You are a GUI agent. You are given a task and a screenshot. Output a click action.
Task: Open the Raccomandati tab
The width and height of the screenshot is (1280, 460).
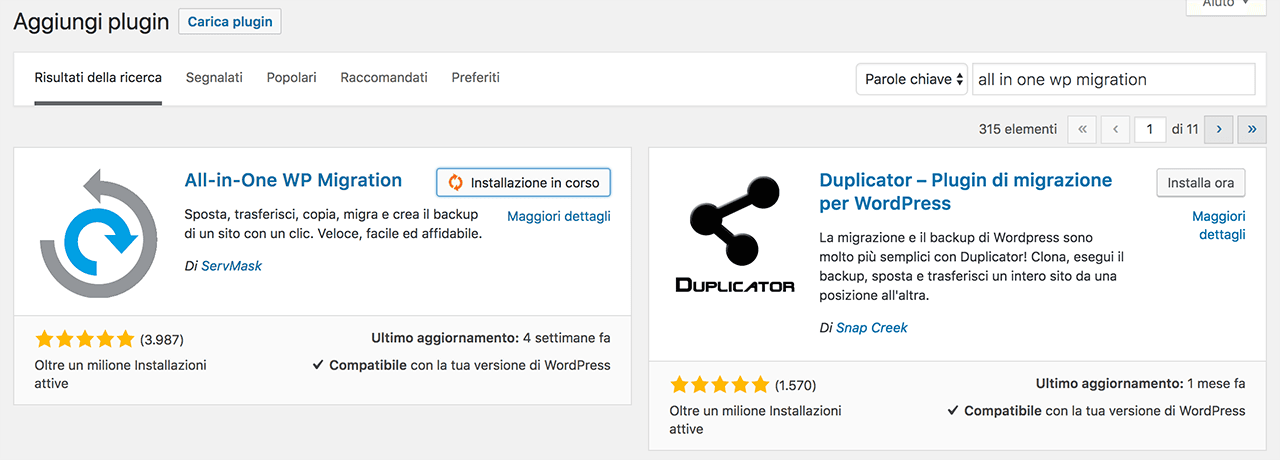(x=384, y=77)
